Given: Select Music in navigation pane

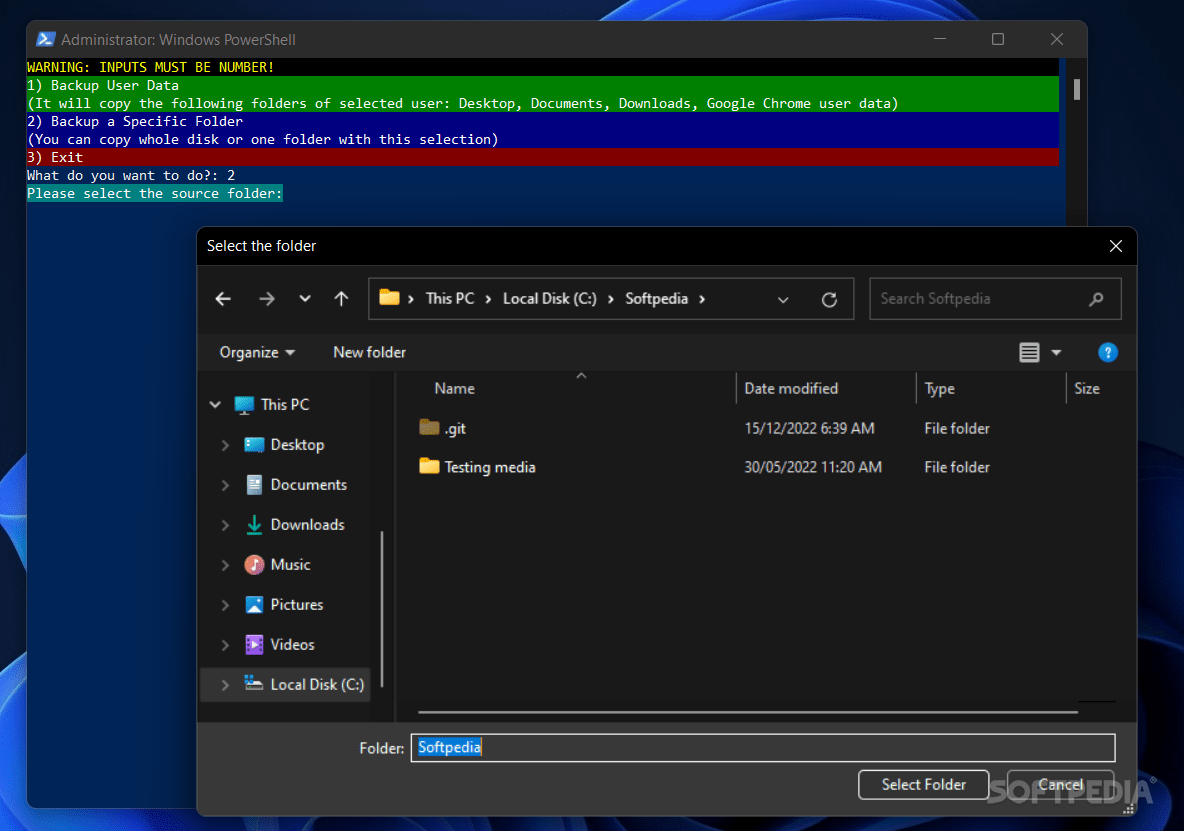Looking at the screenshot, I should 290,565.
